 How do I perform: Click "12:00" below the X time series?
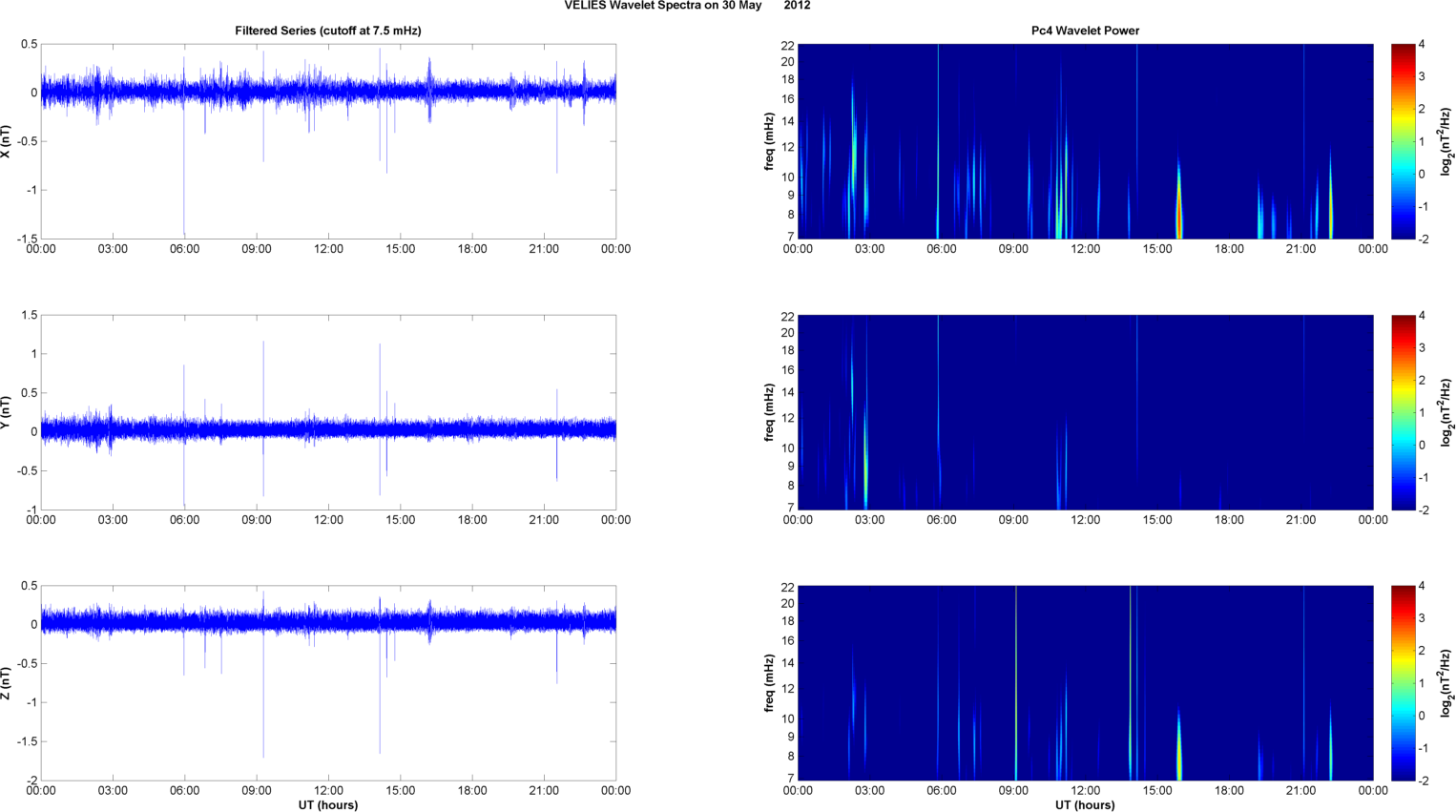tap(328, 249)
